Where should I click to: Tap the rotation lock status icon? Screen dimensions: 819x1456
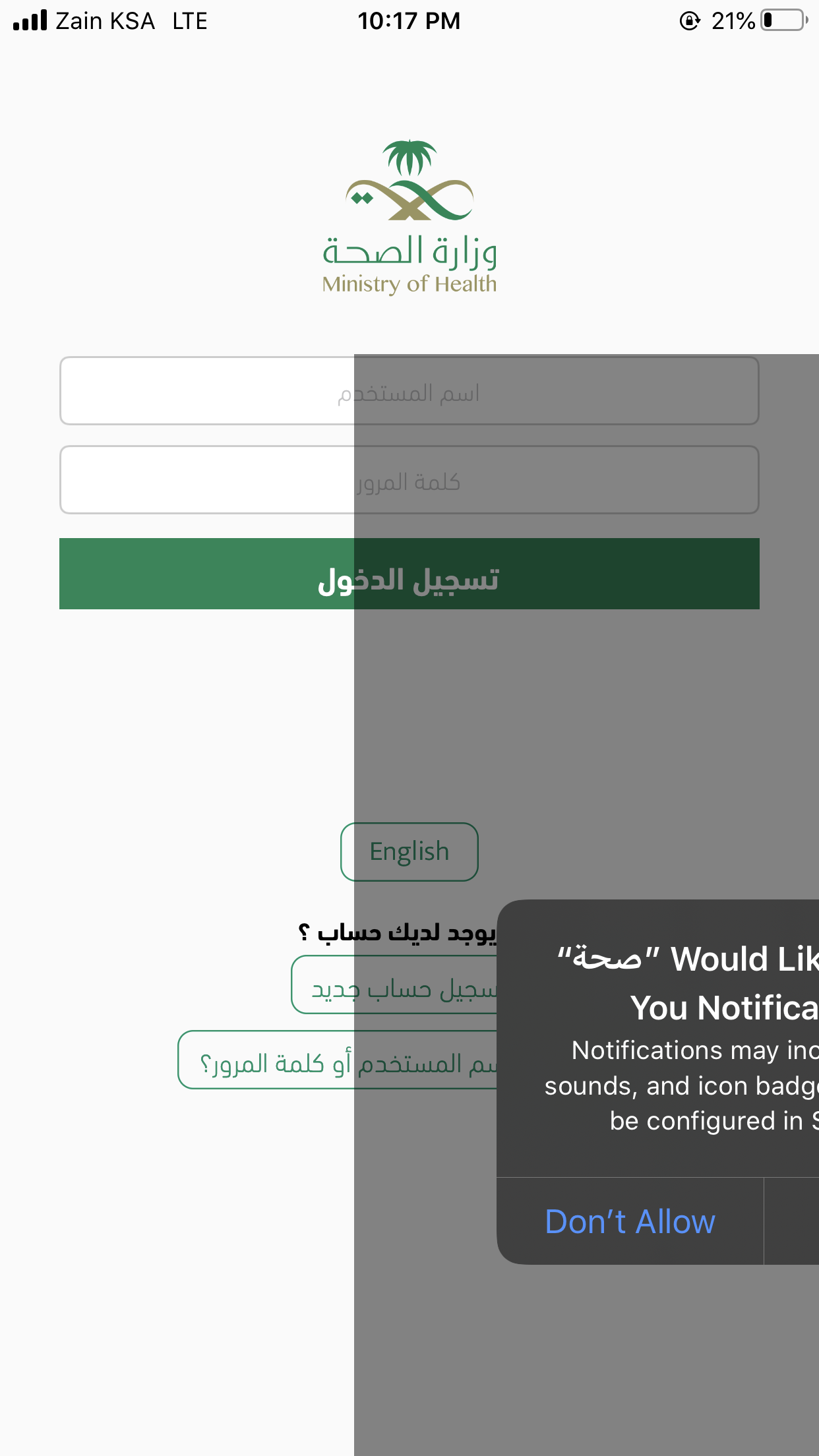pos(690,21)
